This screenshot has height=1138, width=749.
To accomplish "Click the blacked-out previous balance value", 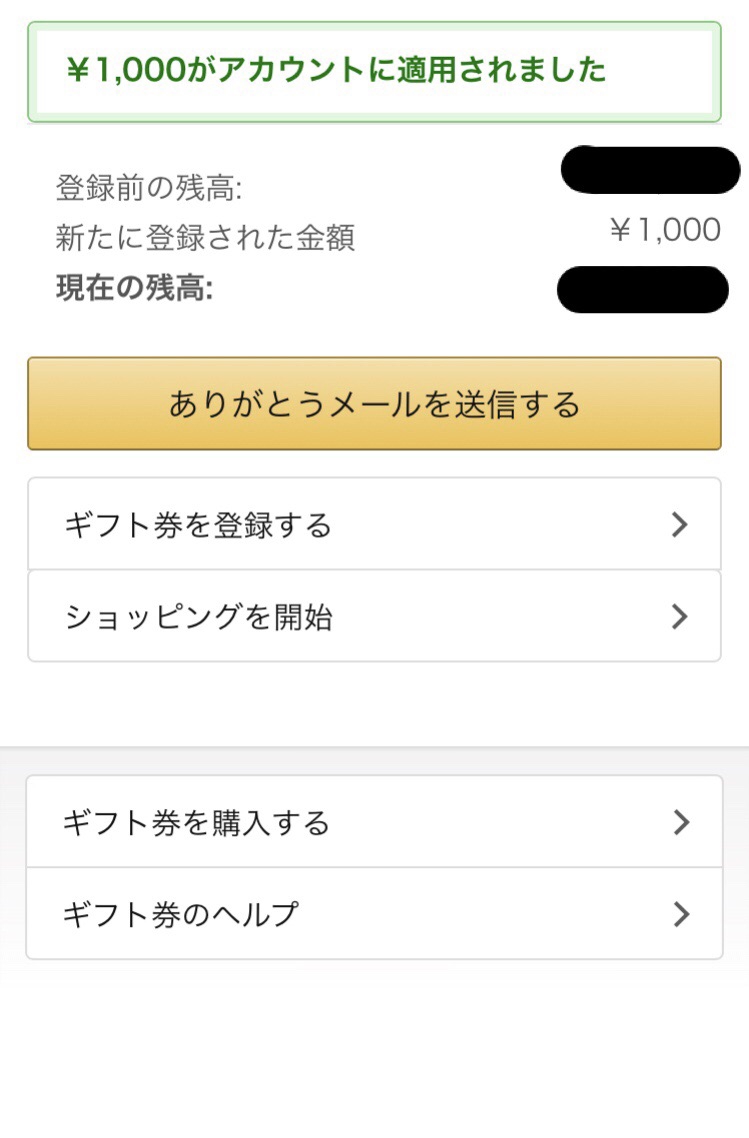I will pos(650,170).
